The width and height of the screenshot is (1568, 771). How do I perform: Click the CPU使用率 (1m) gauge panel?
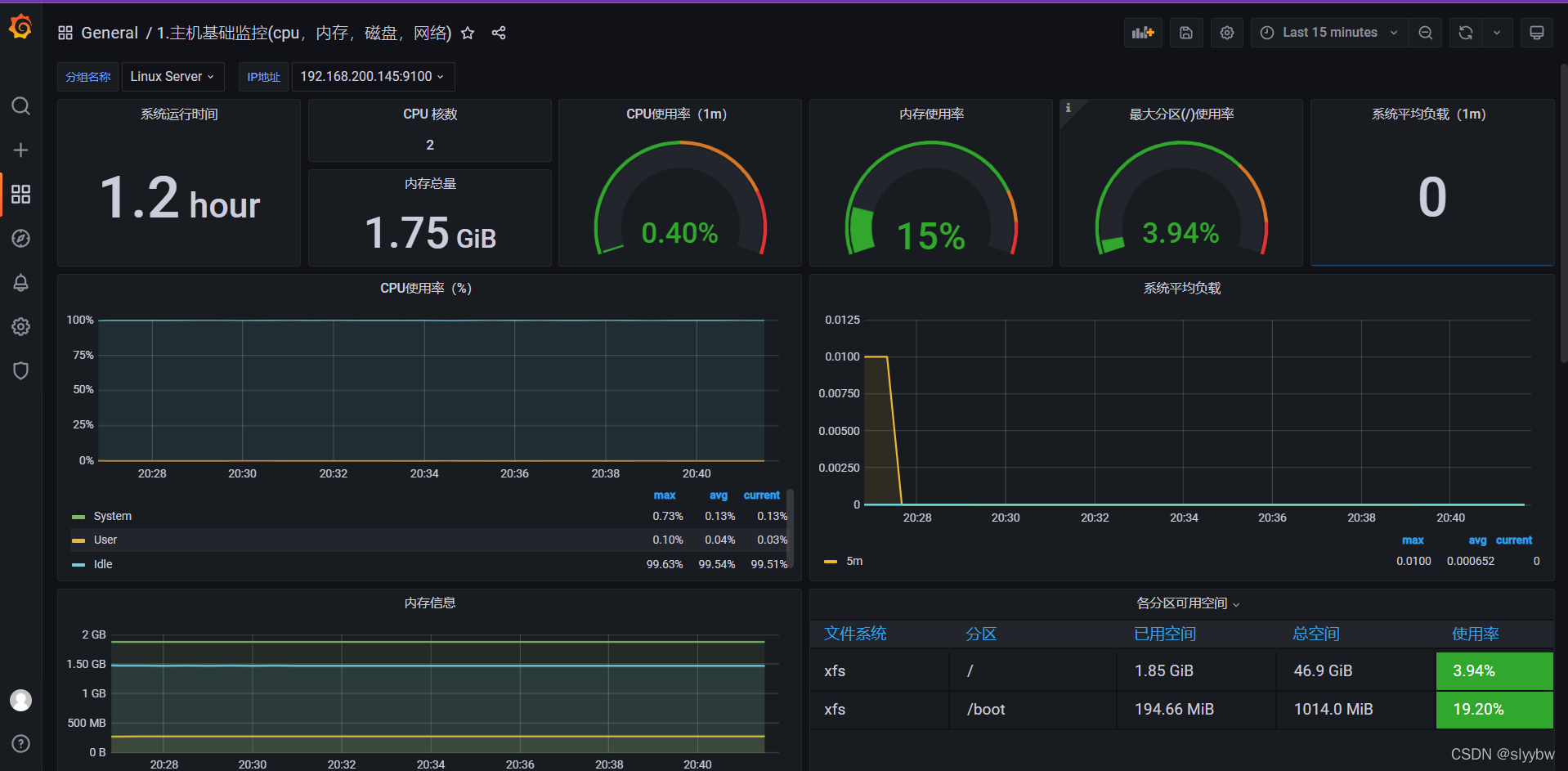tap(680, 183)
